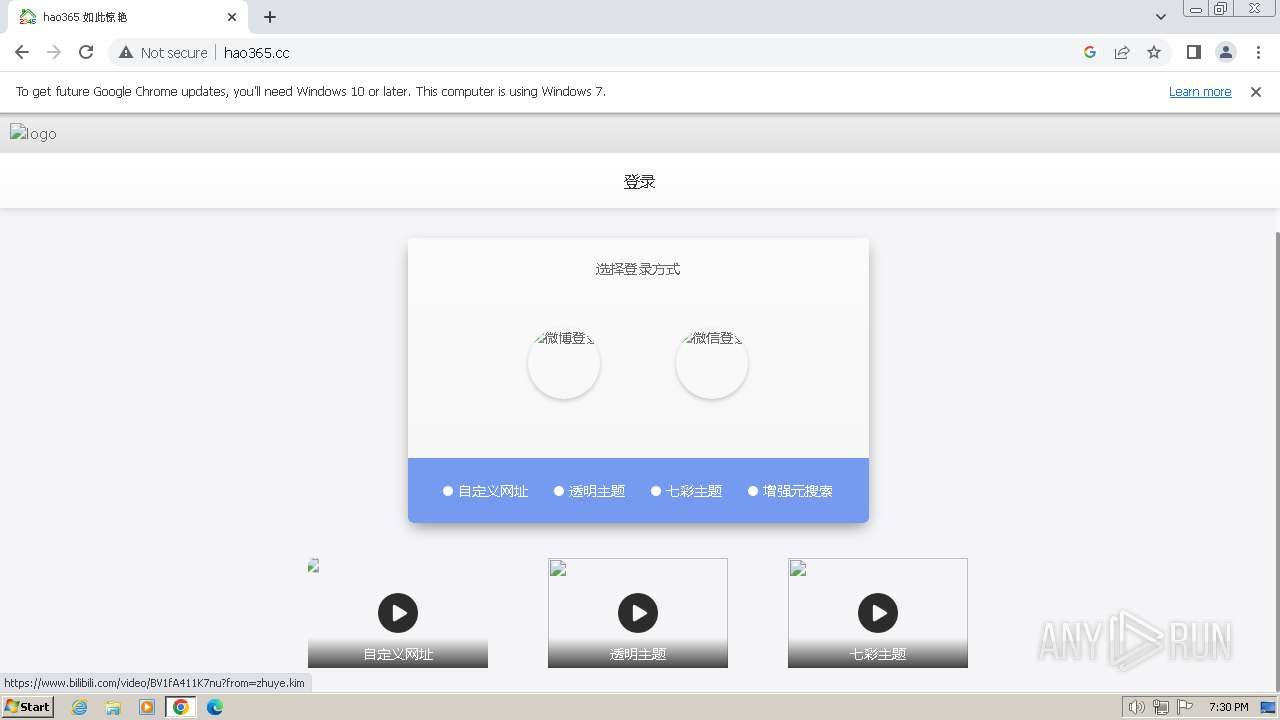Share this page icon

point(1122,52)
